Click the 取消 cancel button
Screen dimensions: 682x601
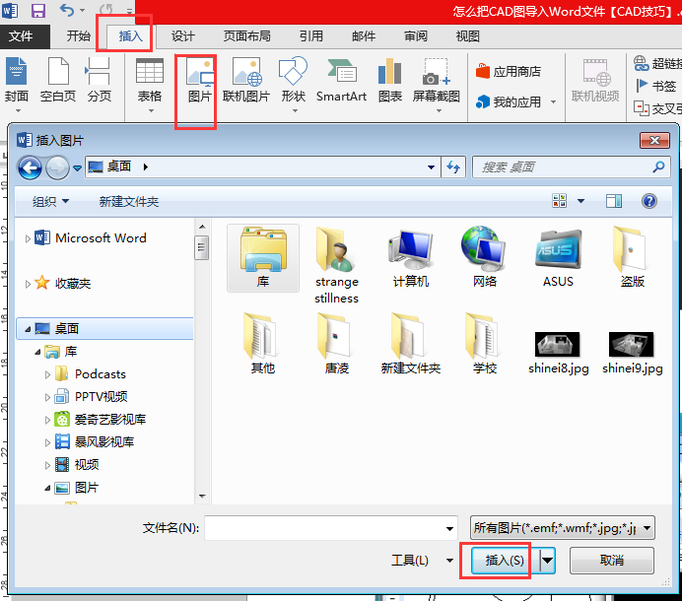(x=612, y=561)
